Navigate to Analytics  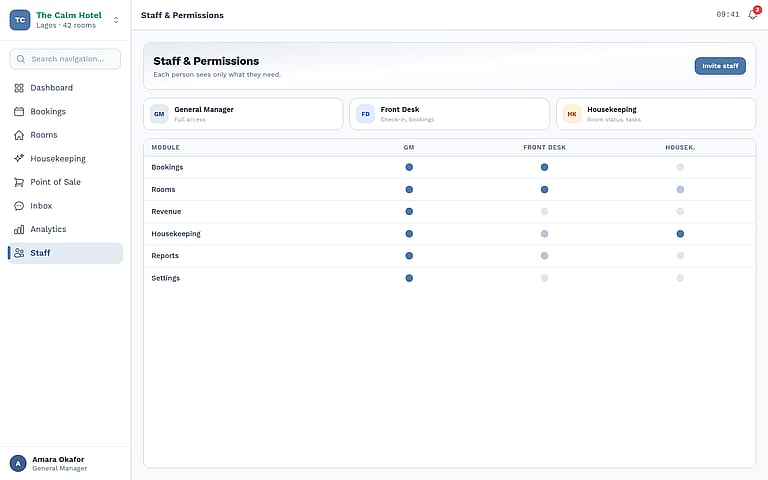pos(66,229)
